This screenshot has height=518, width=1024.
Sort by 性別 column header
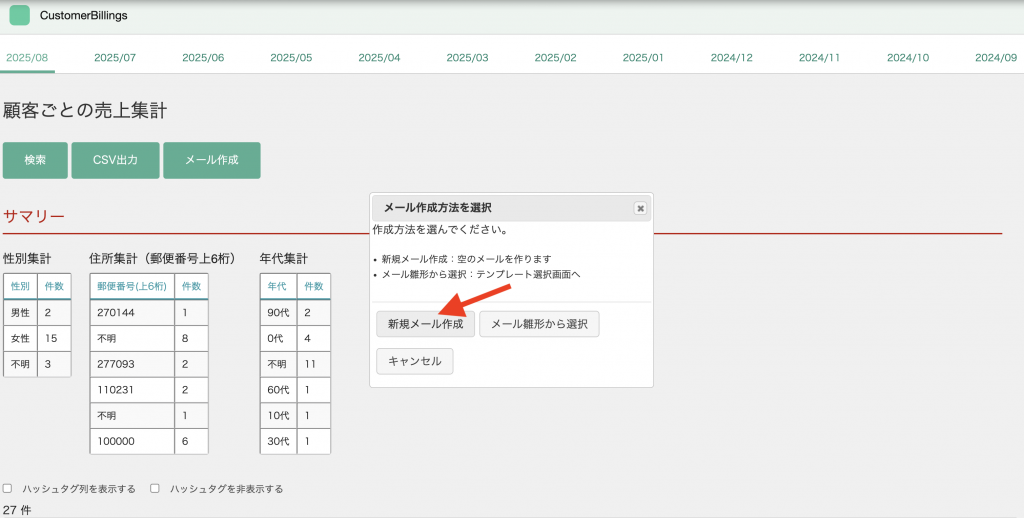(20, 286)
